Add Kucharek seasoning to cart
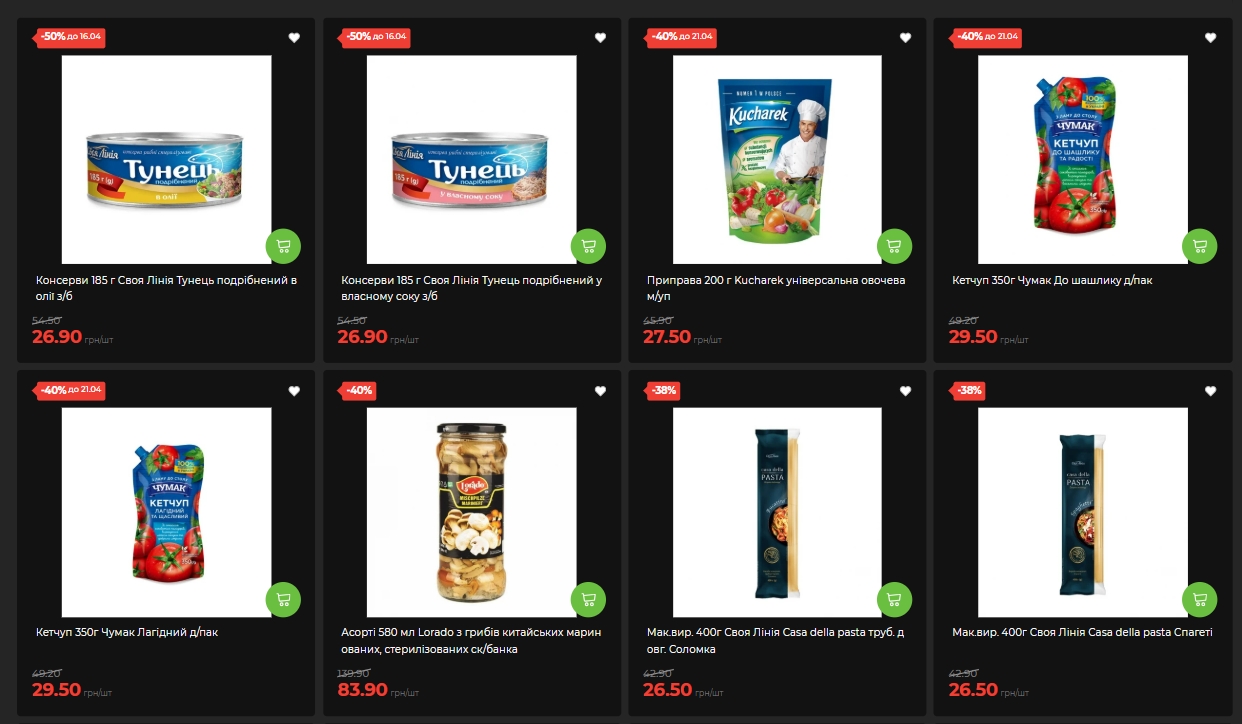The image size is (1242, 724). 894,246
